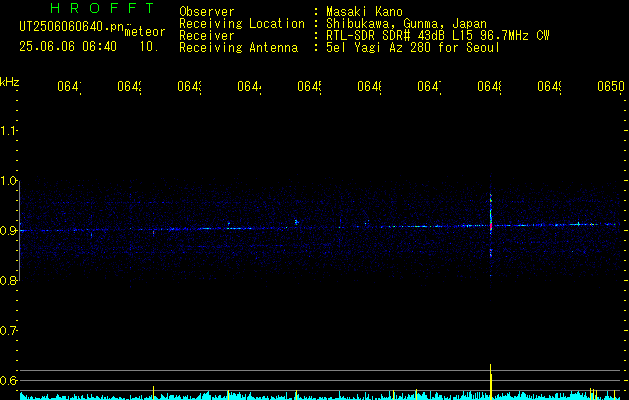Viewport: 629px width, 400px height.
Task: Click the 0646 time axis label
Action: 369,86
